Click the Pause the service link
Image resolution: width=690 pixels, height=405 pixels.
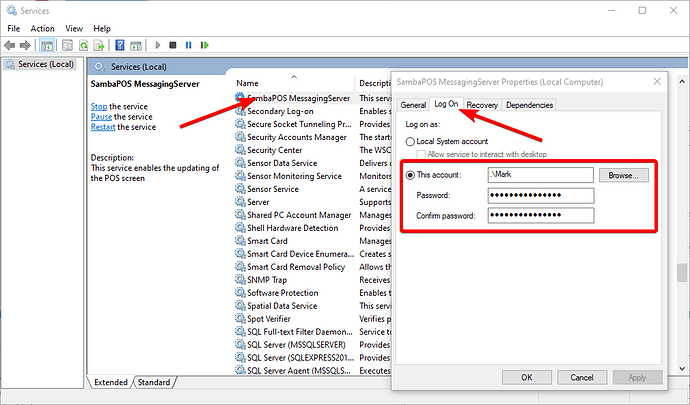pos(101,117)
